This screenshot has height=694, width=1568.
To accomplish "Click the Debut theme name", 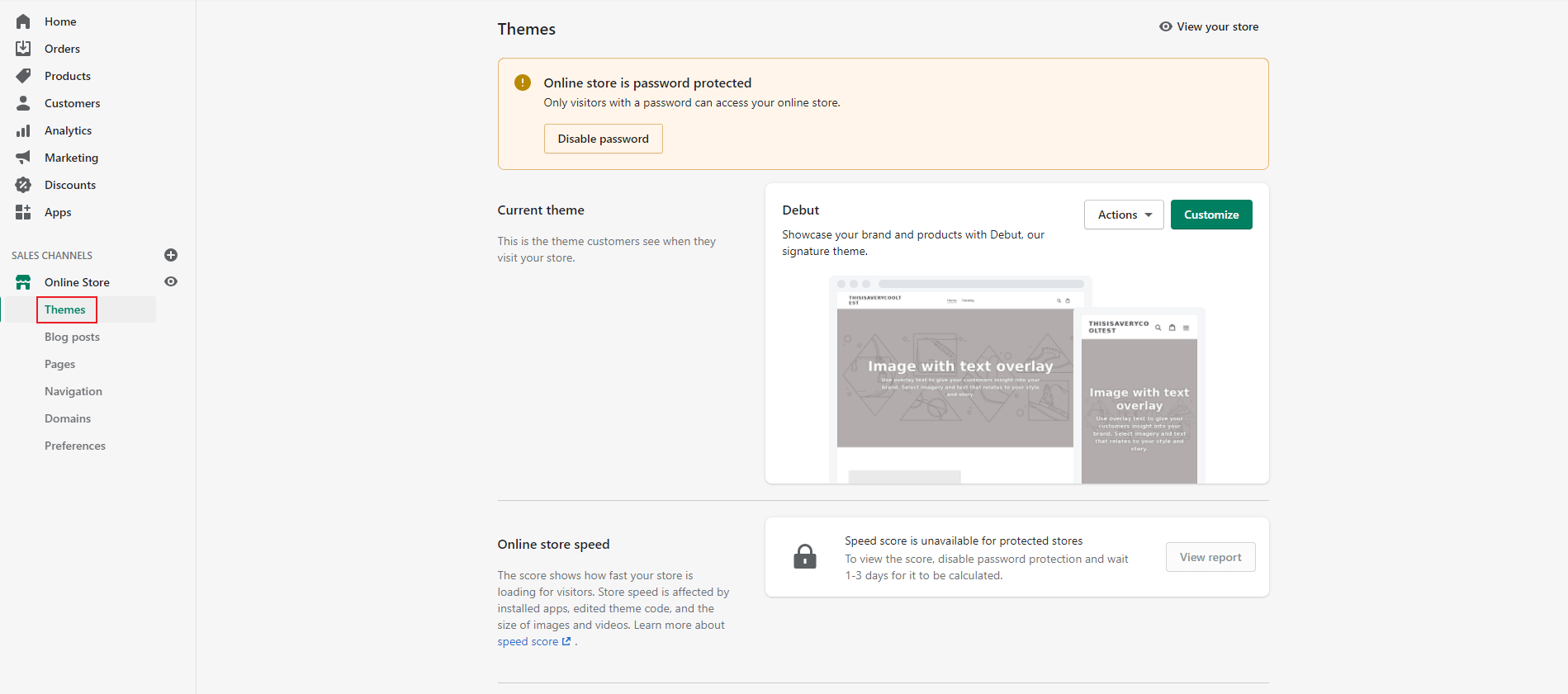I will click(x=800, y=210).
